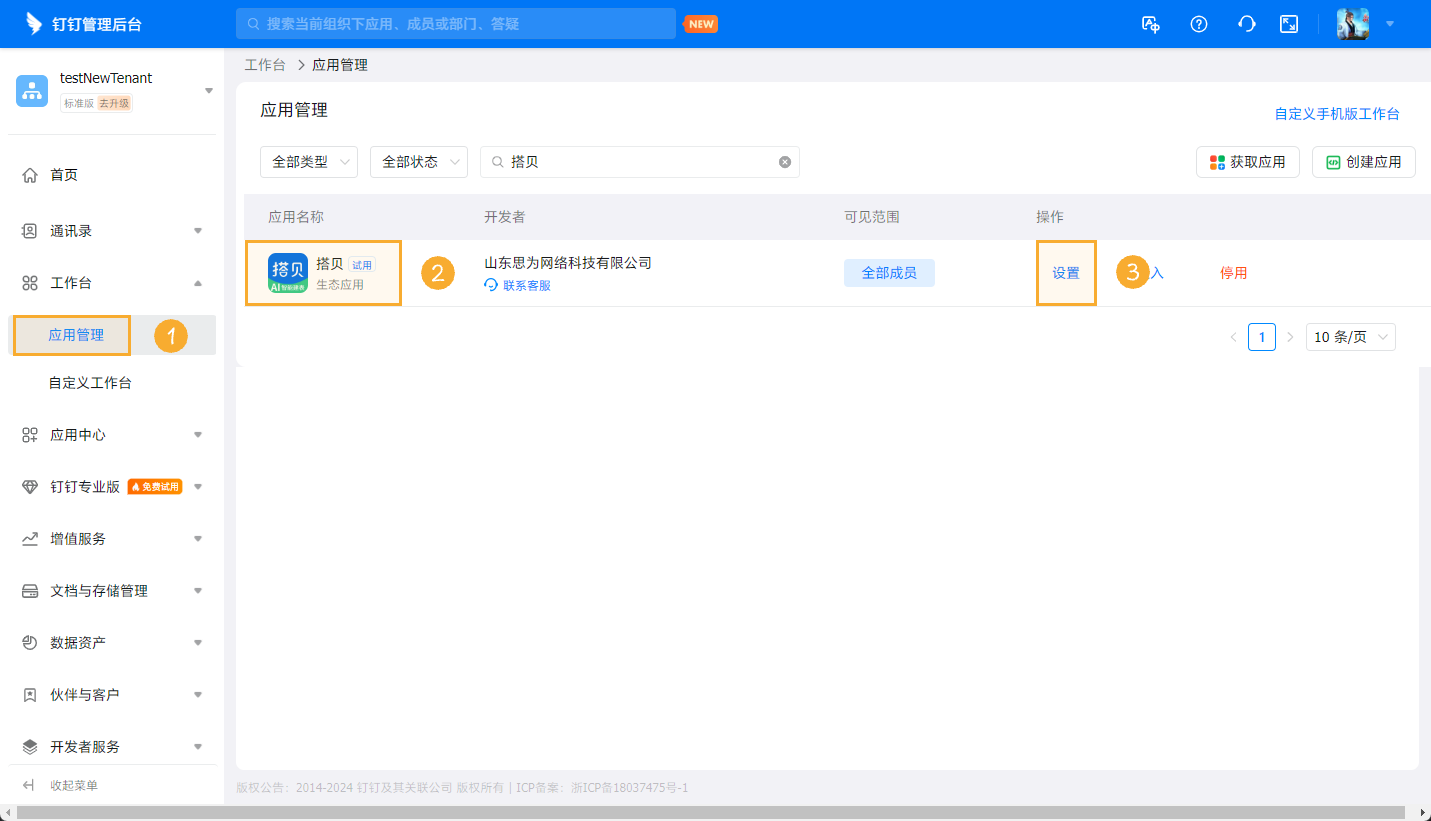This screenshot has height=821, width=1431.
Task: Open the 全部类型 filter dropdown
Action: pos(309,161)
